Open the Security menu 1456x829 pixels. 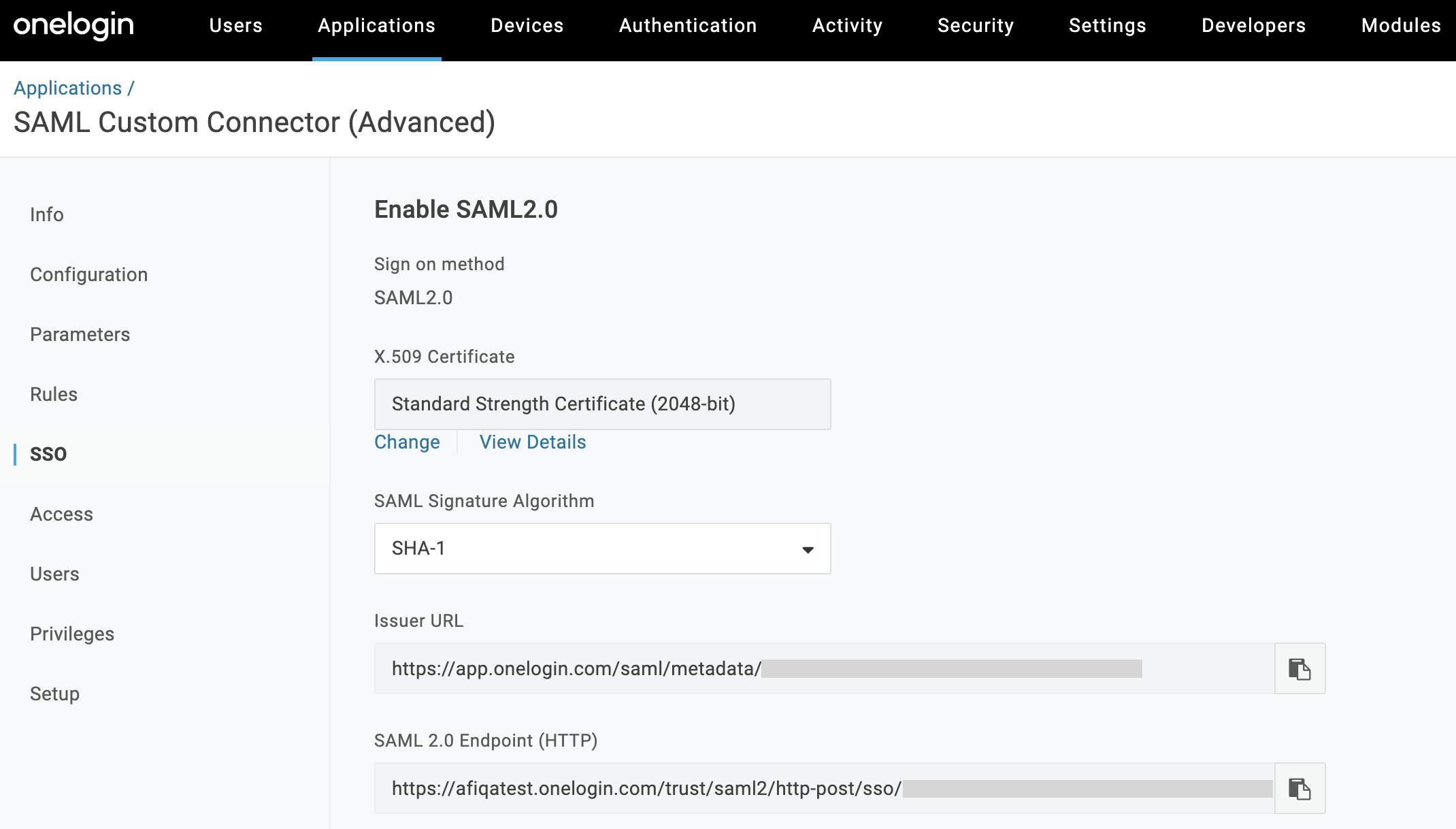975,26
